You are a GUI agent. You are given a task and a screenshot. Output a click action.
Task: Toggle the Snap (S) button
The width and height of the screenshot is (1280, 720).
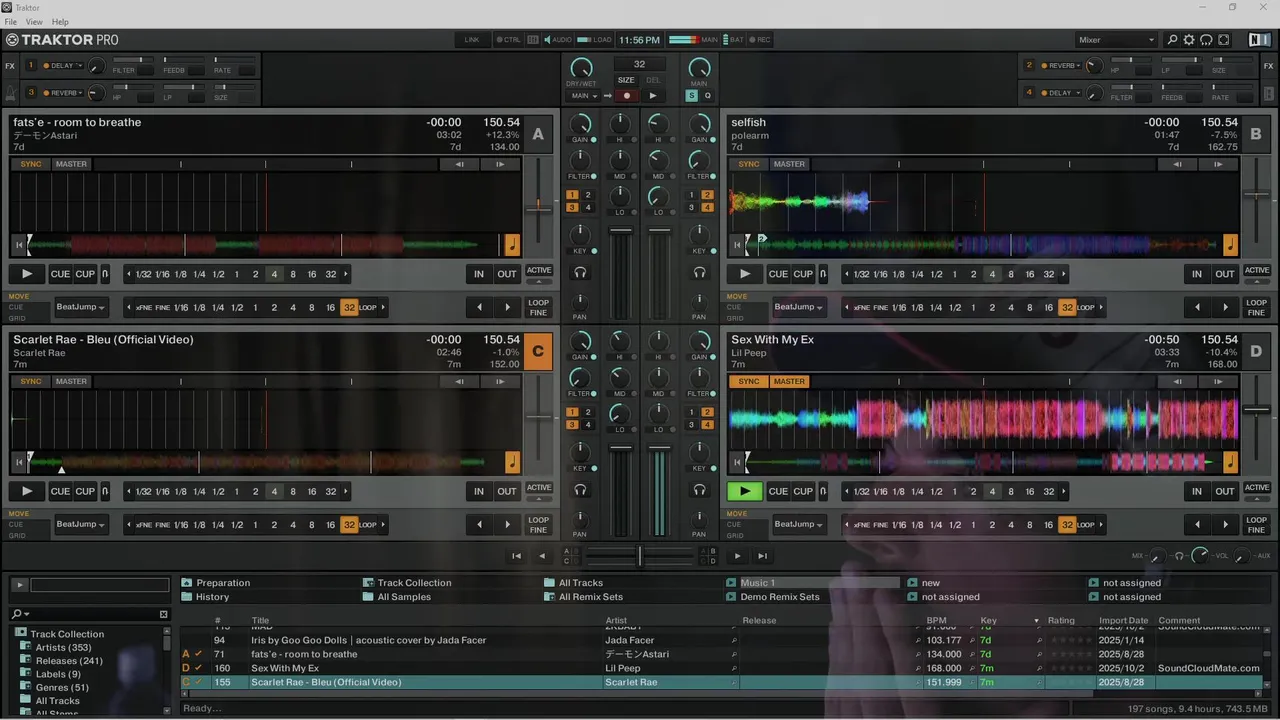[x=691, y=96]
